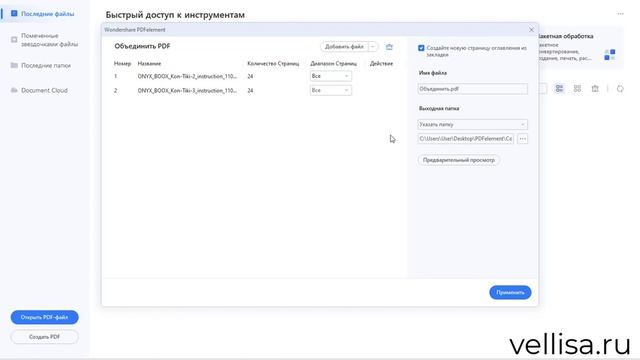Click the Add file button
This screenshot has width=640, height=360.
coord(344,47)
